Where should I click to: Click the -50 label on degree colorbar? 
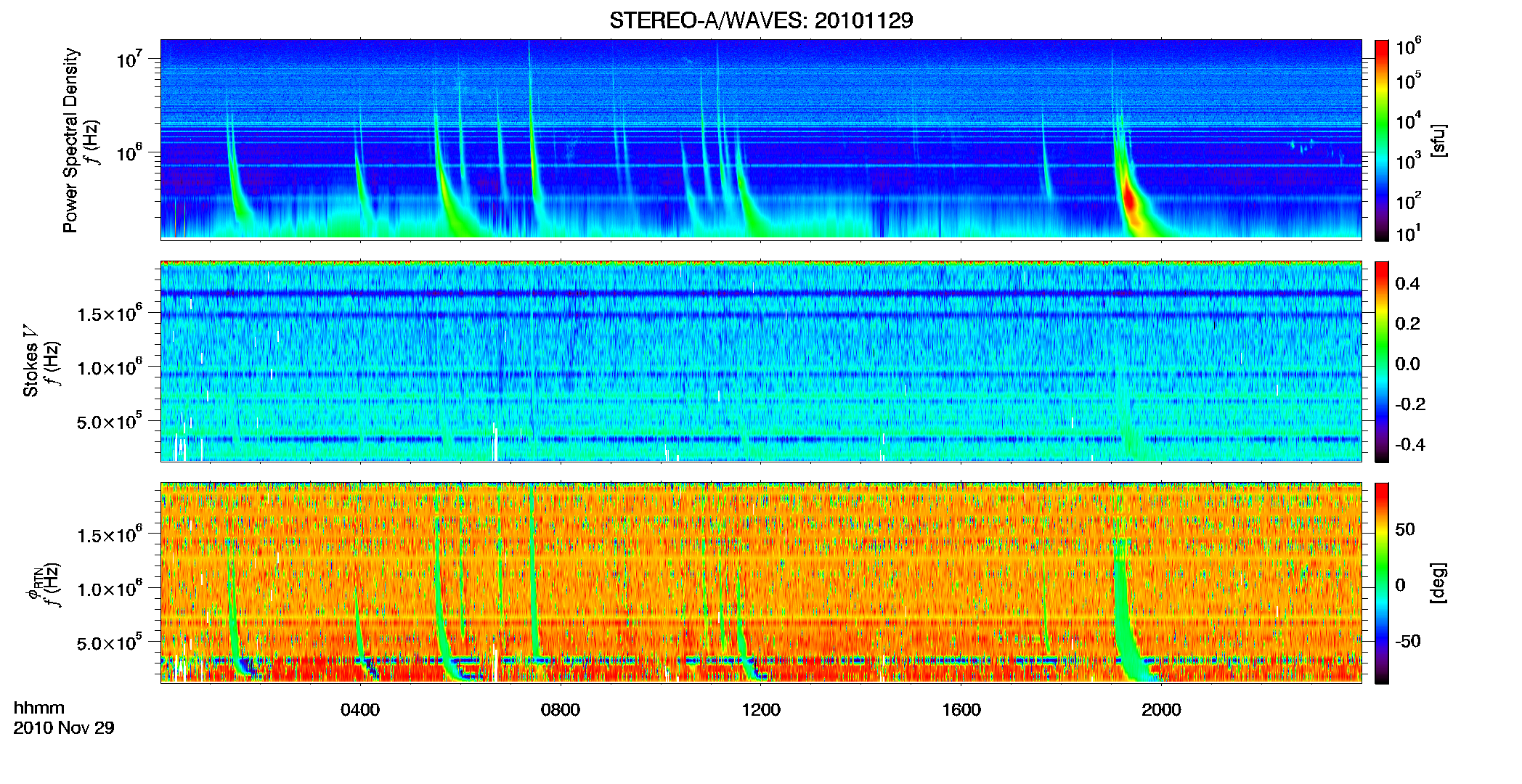1407,641
